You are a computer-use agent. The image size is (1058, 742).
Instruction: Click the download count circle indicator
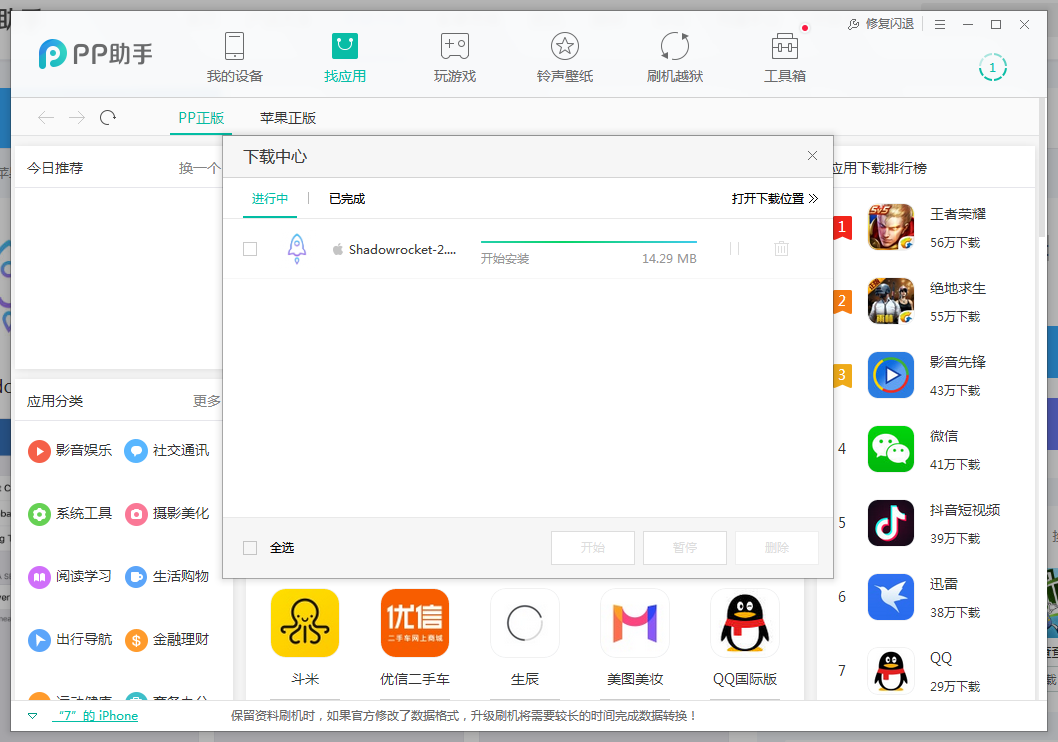993,67
